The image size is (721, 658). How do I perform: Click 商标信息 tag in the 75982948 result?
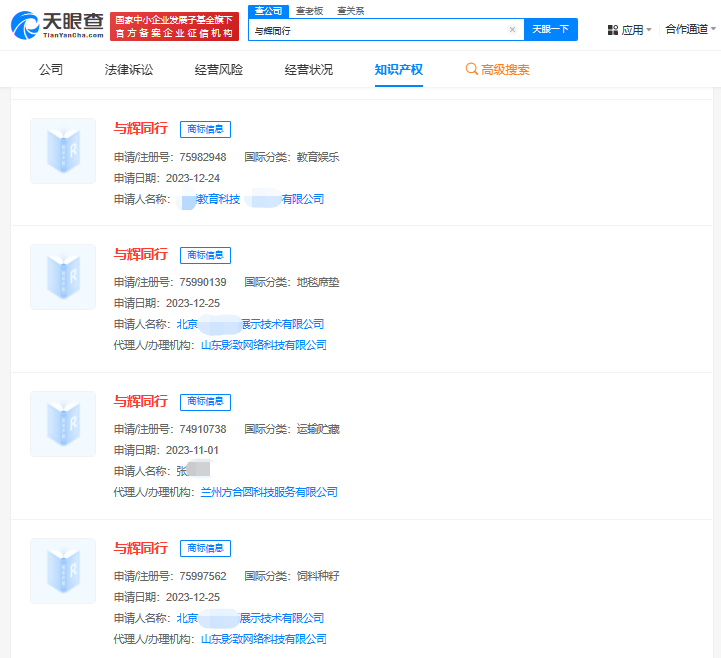tap(205, 129)
